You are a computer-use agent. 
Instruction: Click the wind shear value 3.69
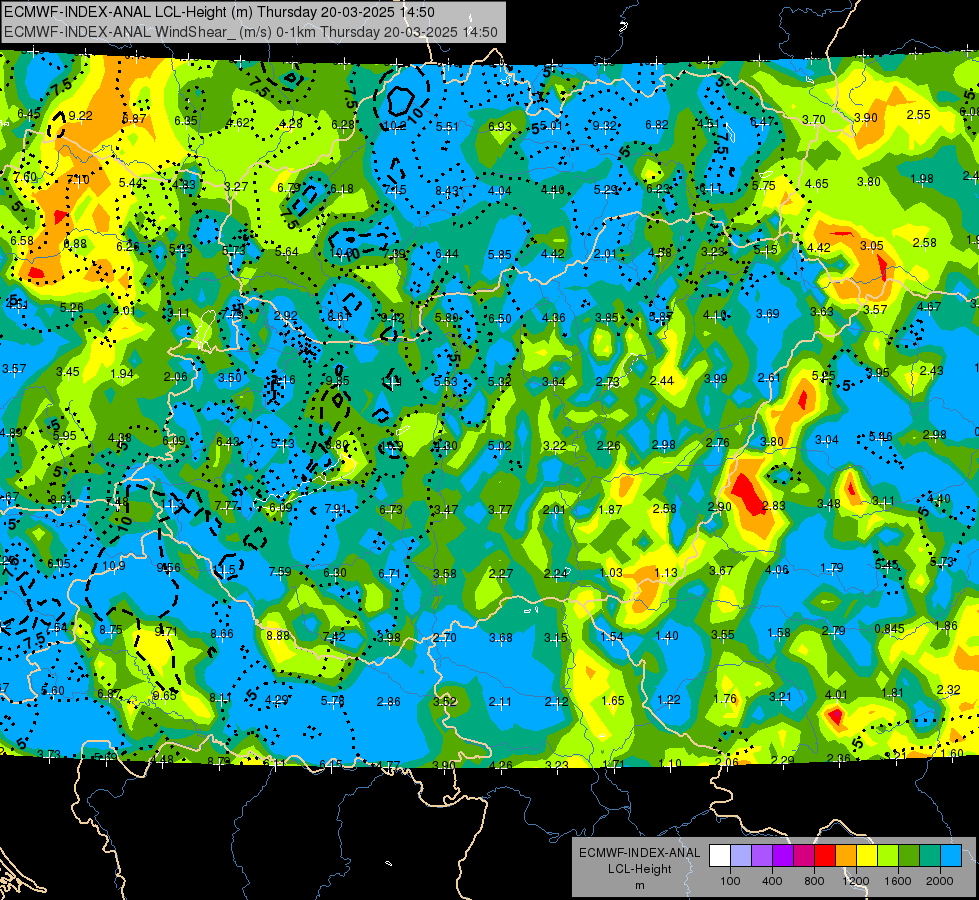coord(768,314)
